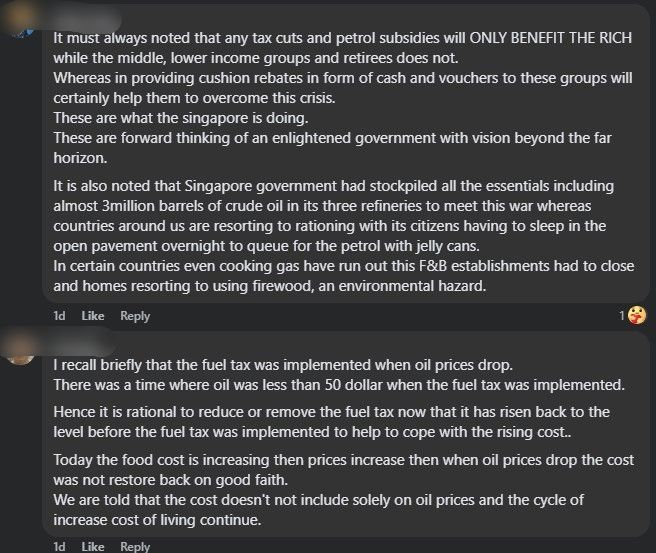The image size is (656, 553).
Task: Like the comment about the fuel tax
Action: (x=92, y=546)
